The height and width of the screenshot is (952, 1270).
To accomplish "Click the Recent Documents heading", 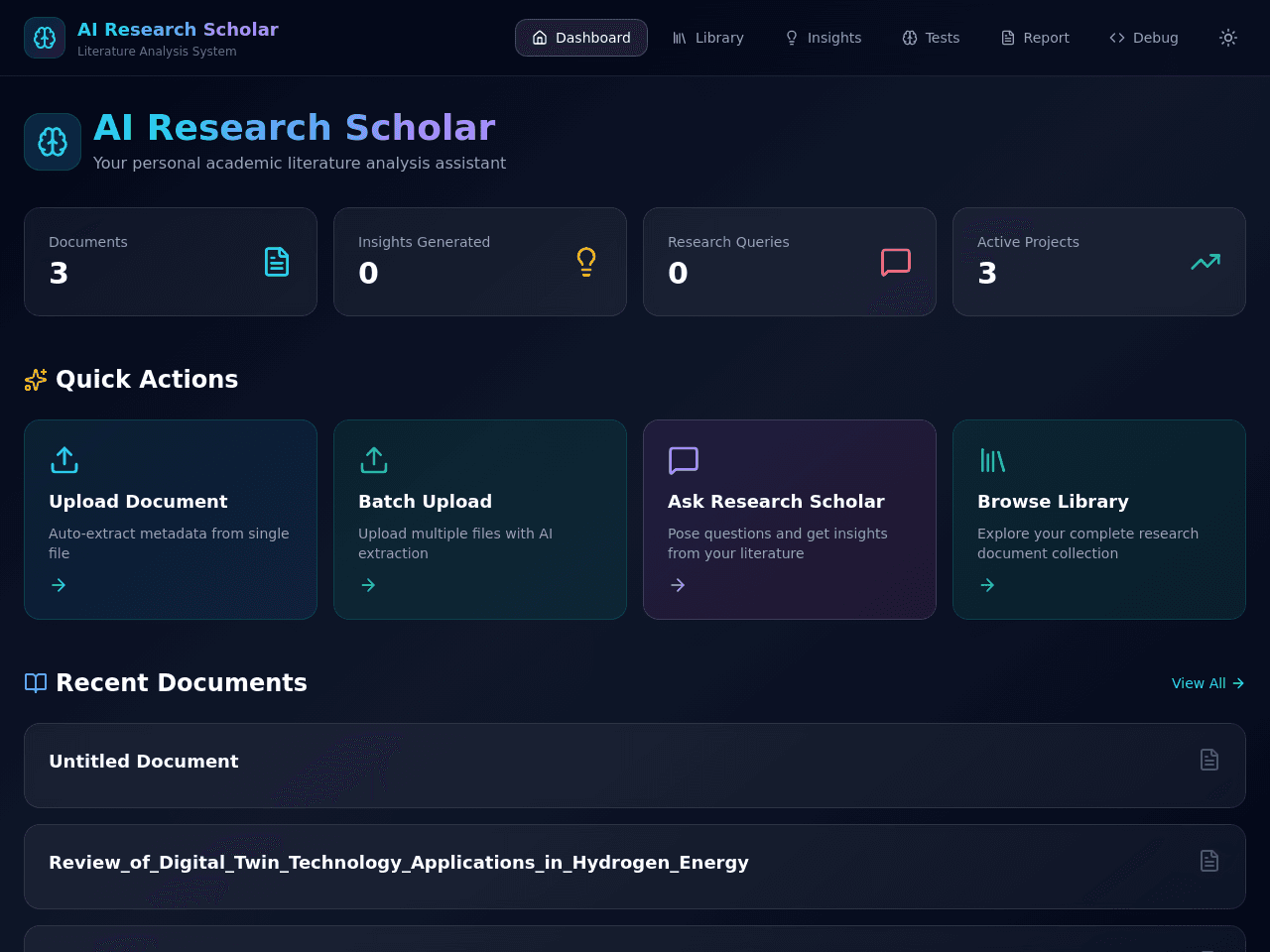I will (182, 683).
